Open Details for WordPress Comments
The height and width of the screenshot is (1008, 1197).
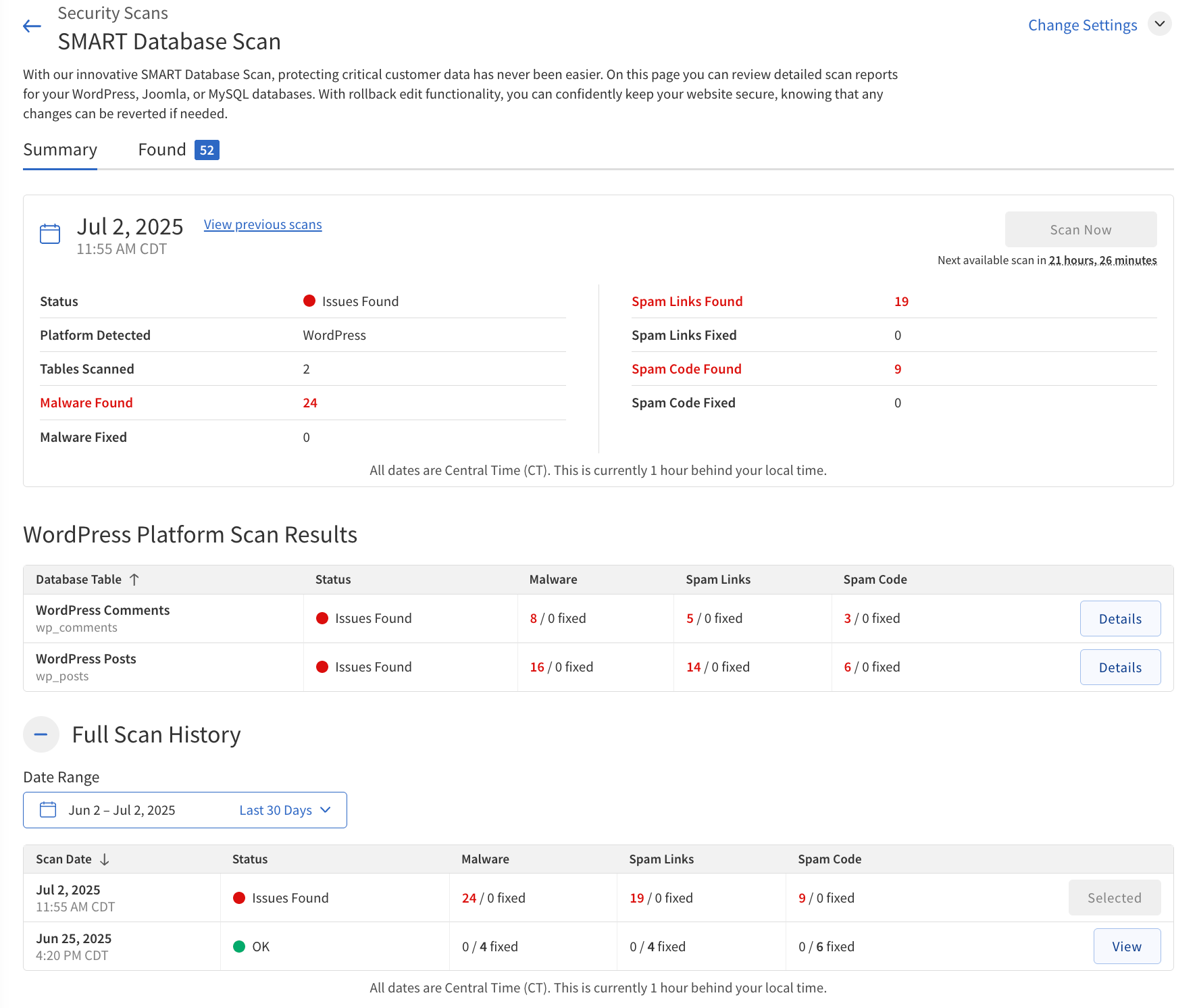(1120, 619)
